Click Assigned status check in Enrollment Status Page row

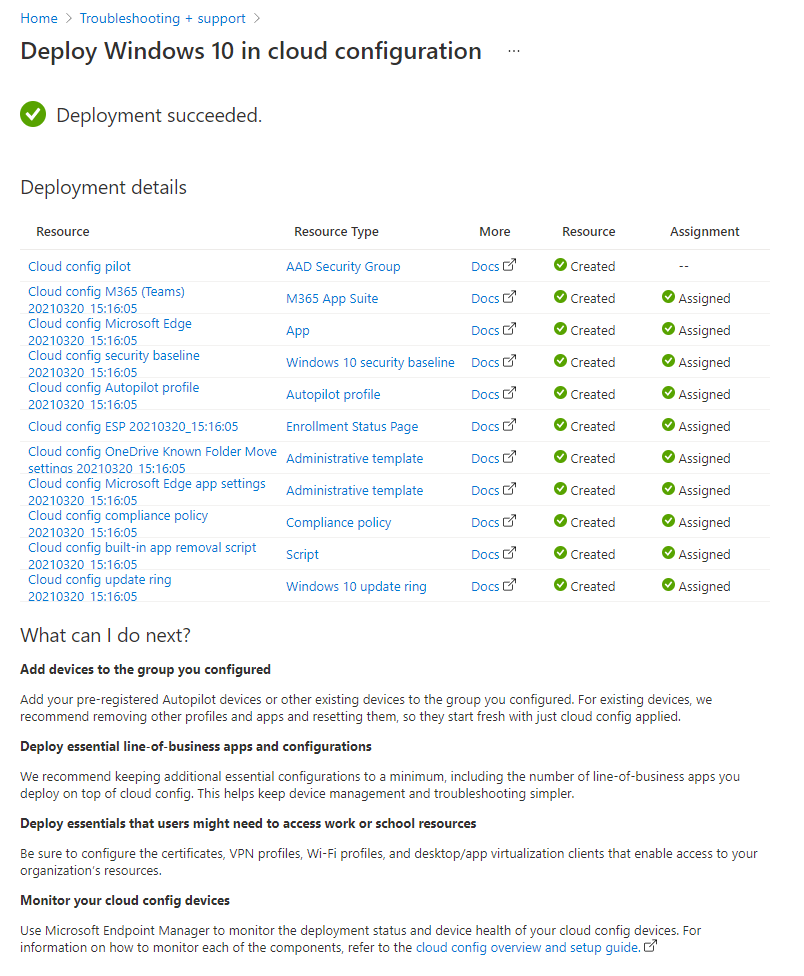pyautogui.click(x=668, y=425)
